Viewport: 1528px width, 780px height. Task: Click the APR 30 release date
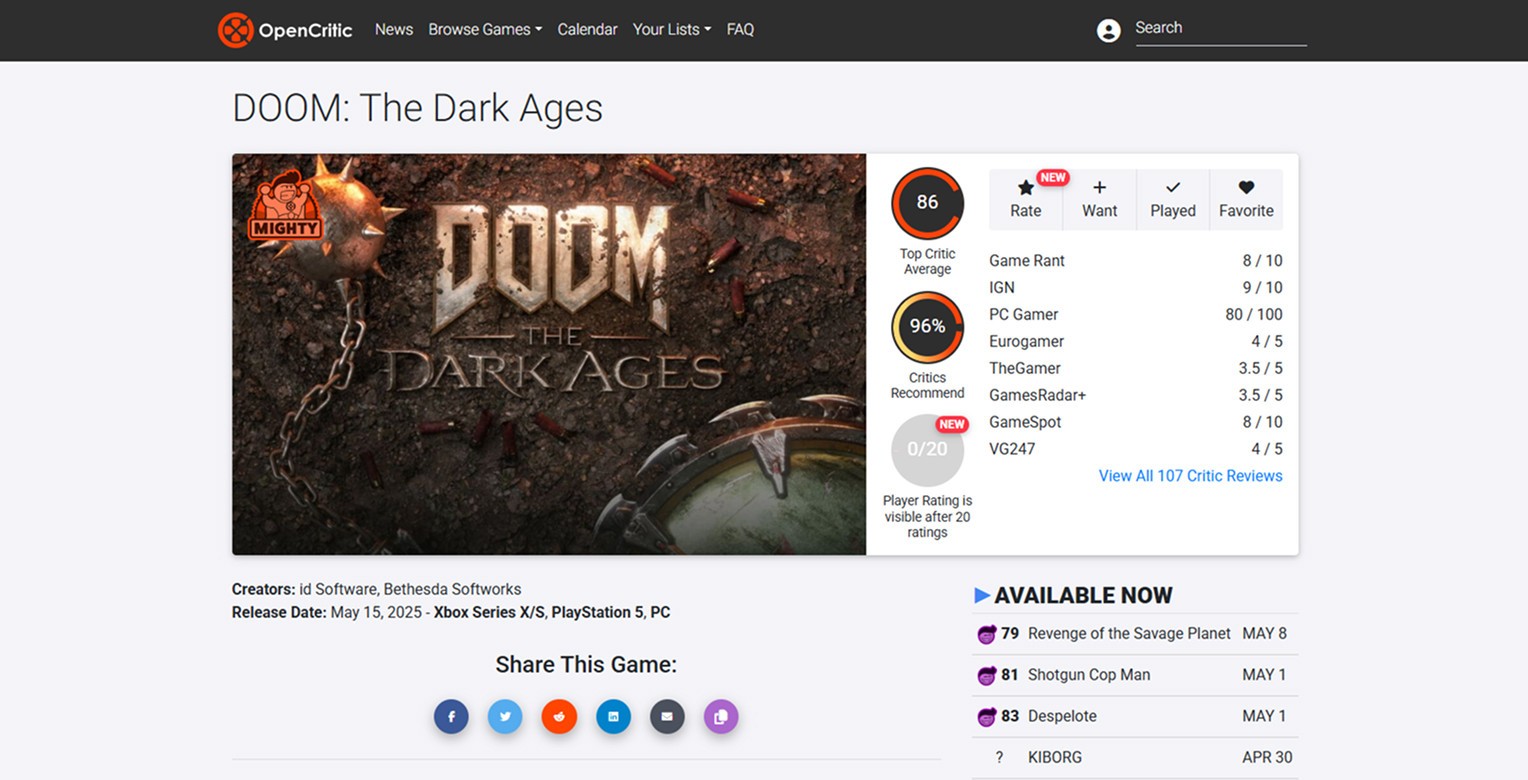pyautogui.click(x=1267, y=758)
